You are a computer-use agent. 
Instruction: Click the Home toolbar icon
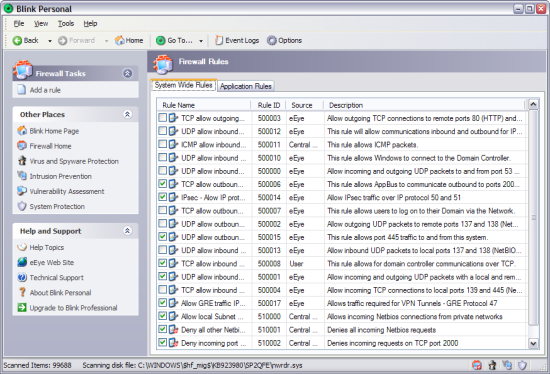120,40
